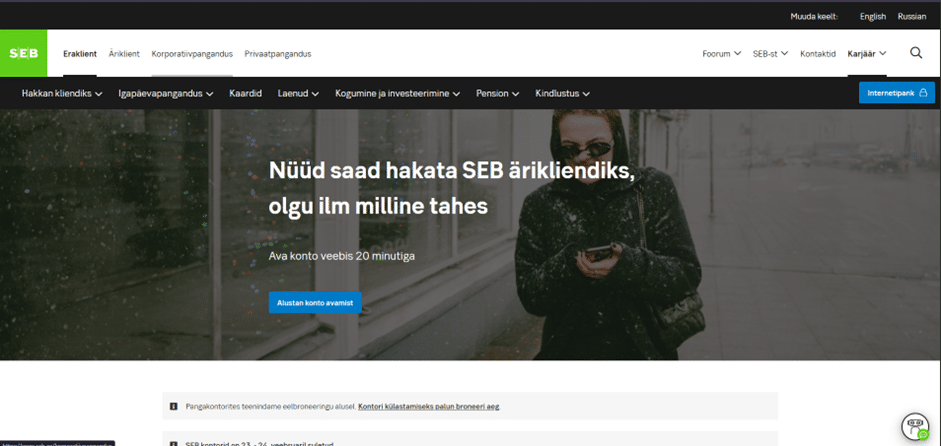
Task: Click Alustan konto avamist button
Action: (315, 303)
